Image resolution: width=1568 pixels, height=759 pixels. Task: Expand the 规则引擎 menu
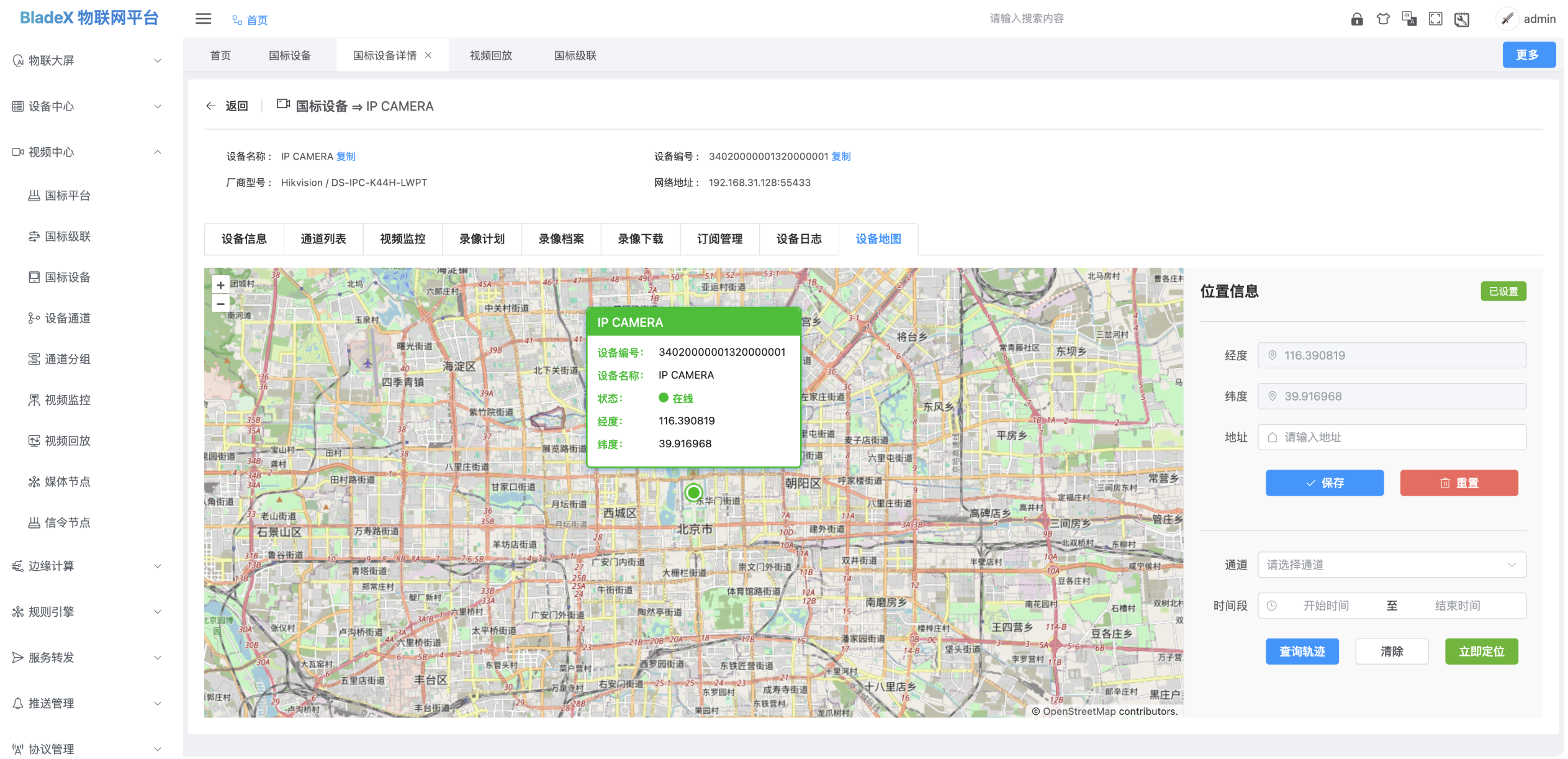87,612
